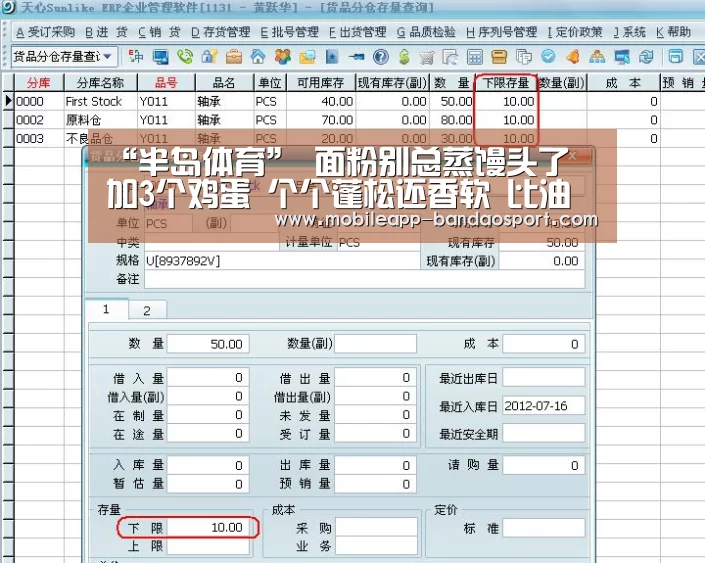Click the 分库名称 column header
The width and height of the screenshot is (705, 563).
(x=100, y=83)
